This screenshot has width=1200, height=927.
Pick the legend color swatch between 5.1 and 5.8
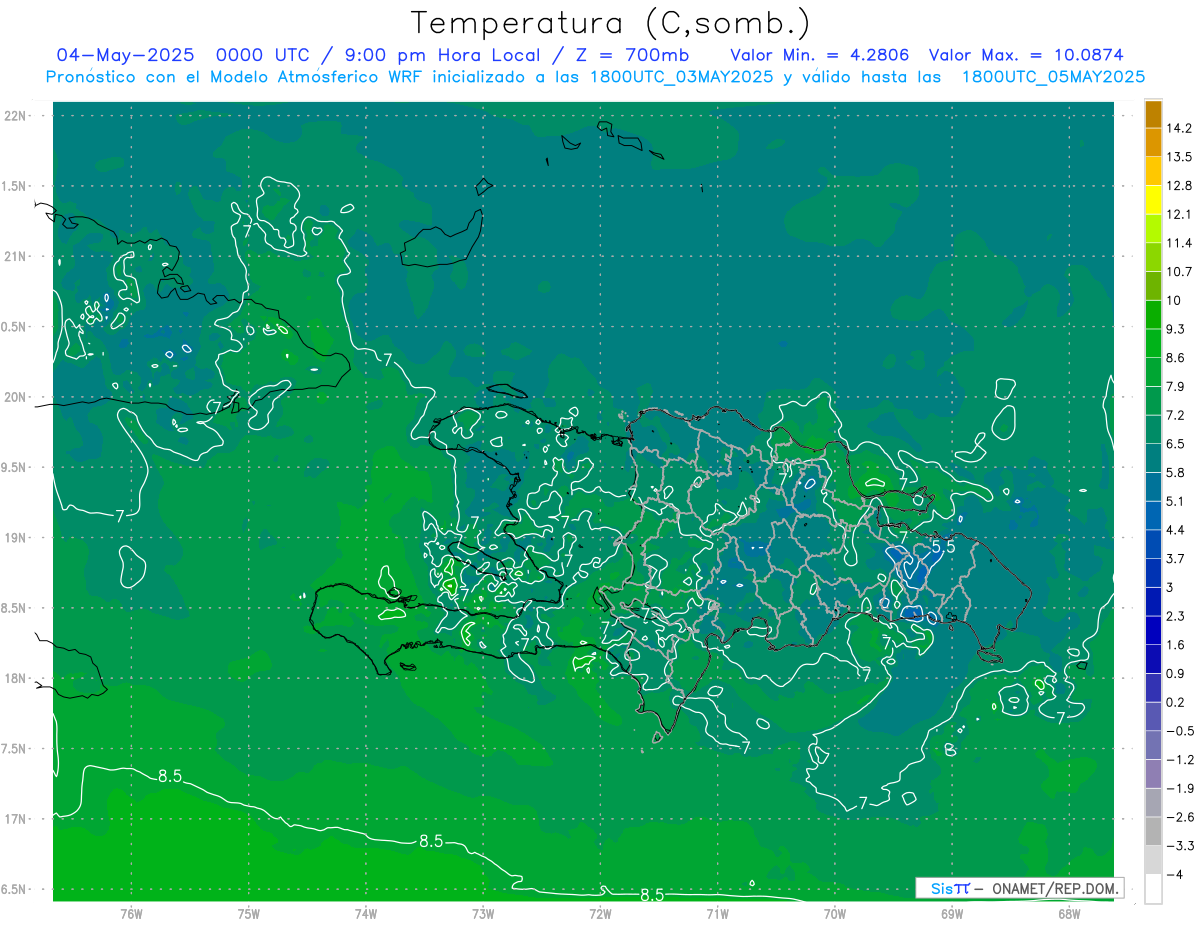click(x=1153, y=487)
